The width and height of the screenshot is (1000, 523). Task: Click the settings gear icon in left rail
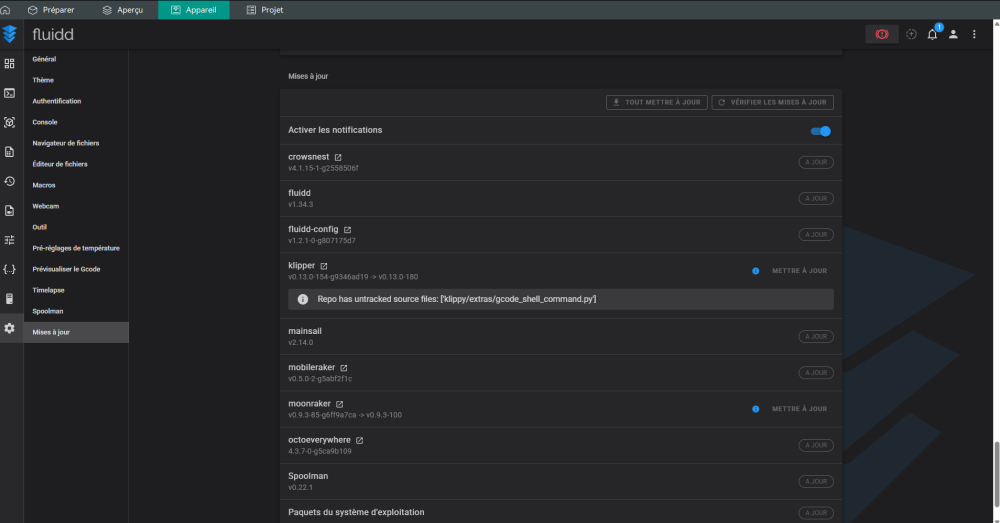tap(10, 328)
